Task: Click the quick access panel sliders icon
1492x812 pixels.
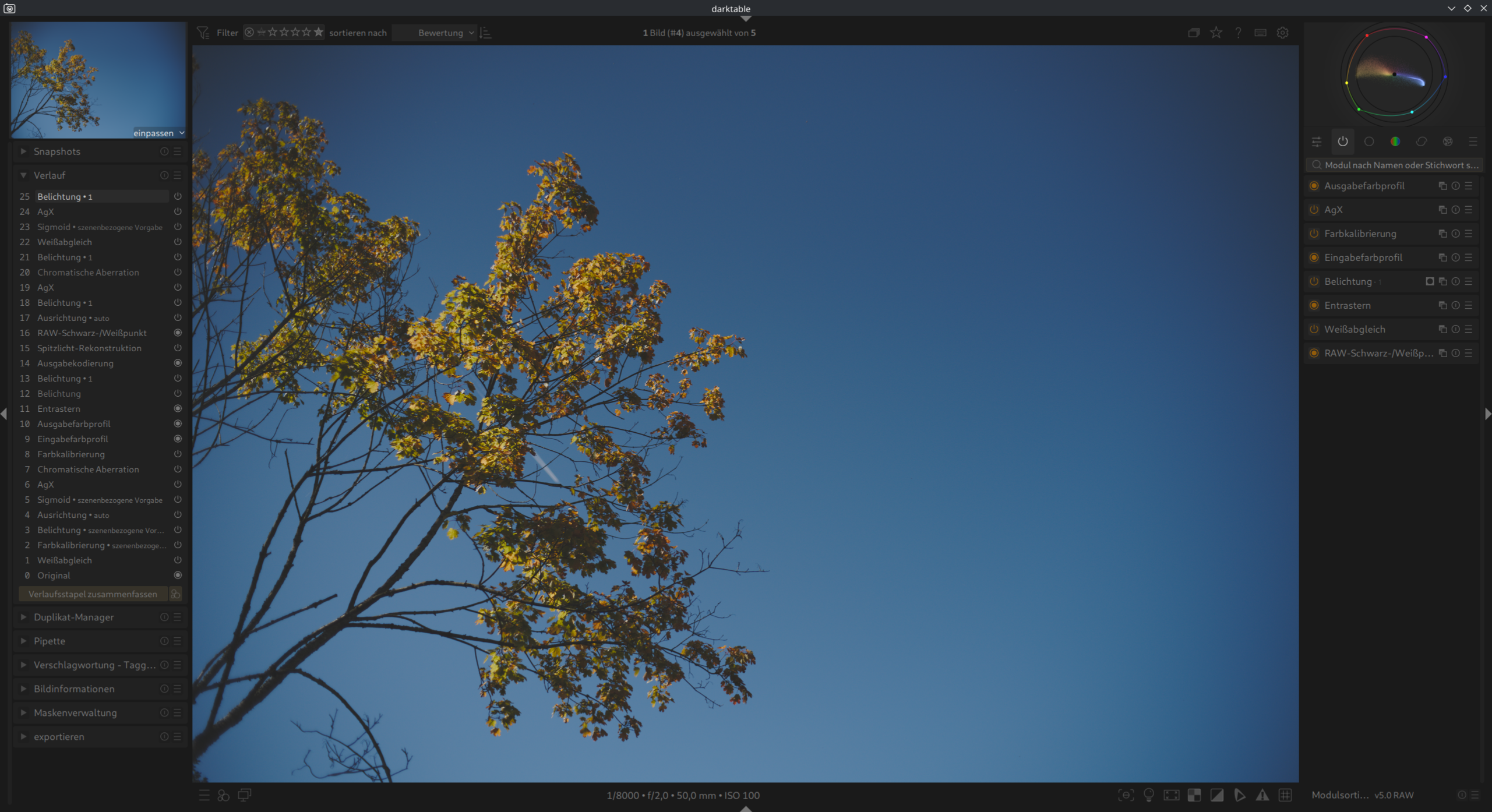Action: point(1316,142)
